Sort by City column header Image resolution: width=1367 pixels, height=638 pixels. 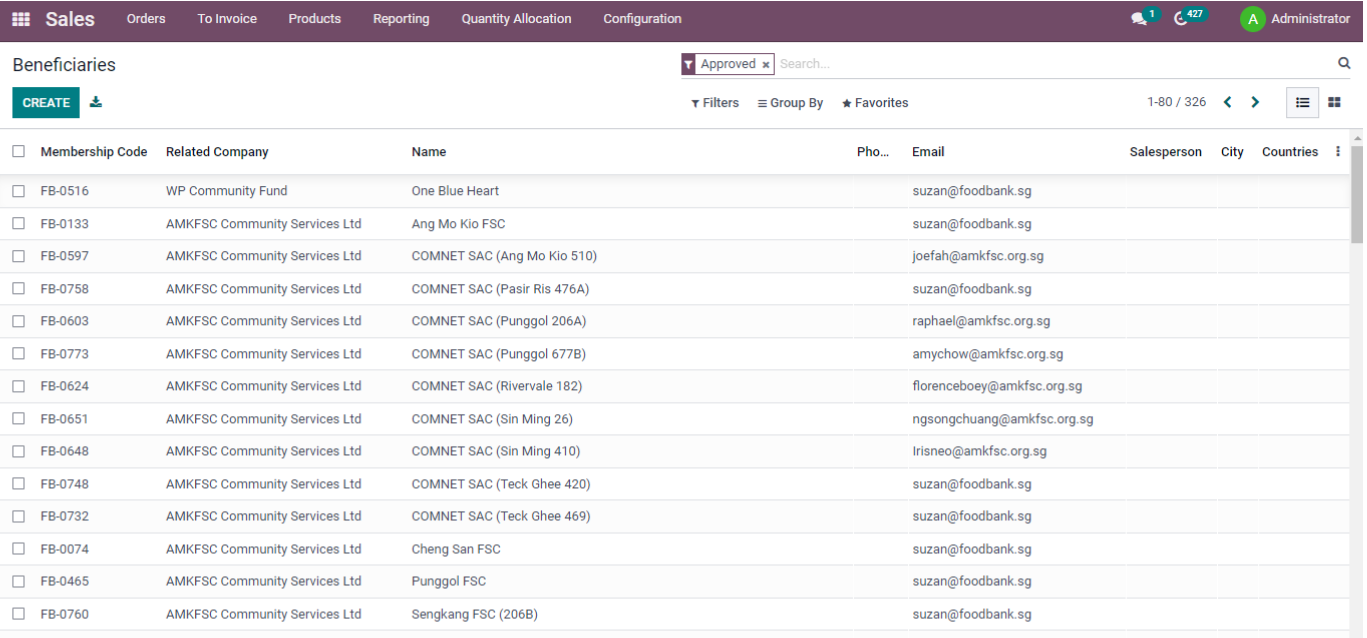point(1232,152)
